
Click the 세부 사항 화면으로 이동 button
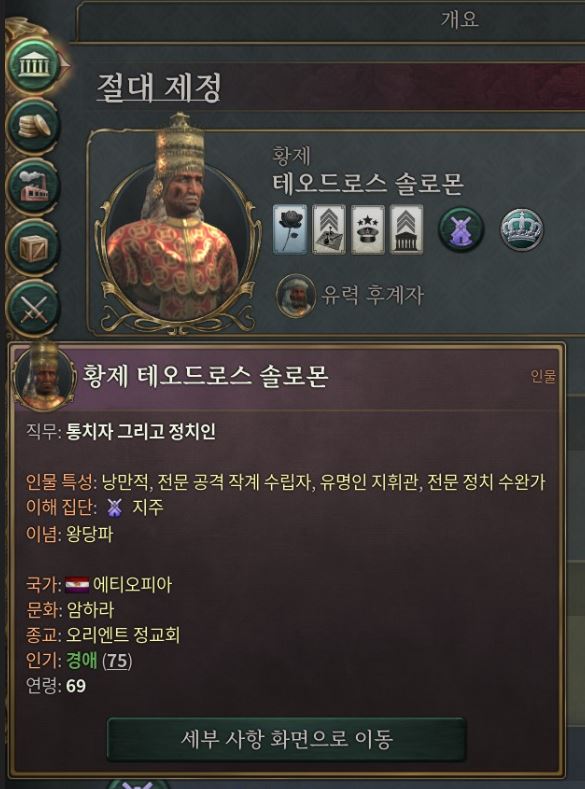click(287, 739)
